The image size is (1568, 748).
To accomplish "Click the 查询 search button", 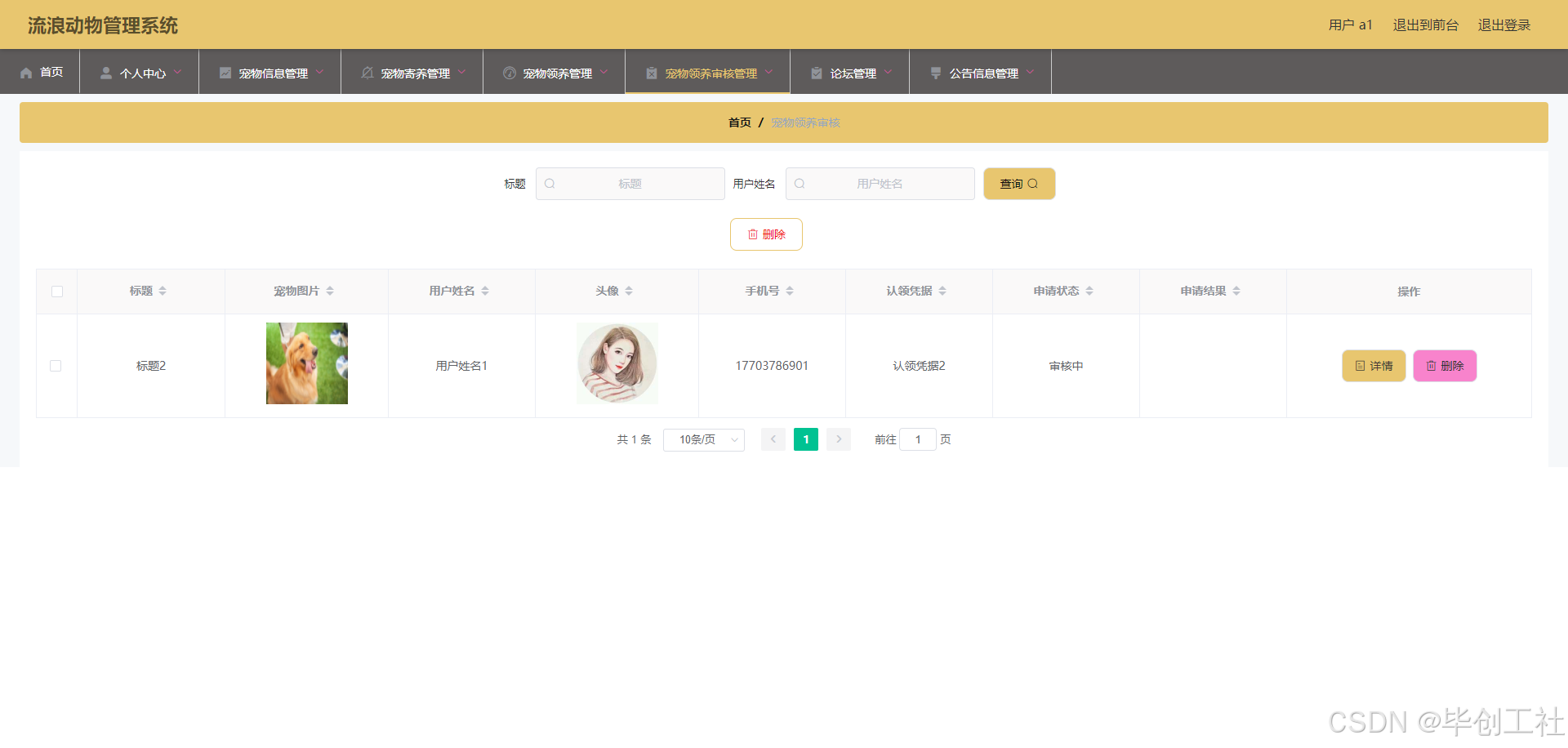I will click(1018, 184).
